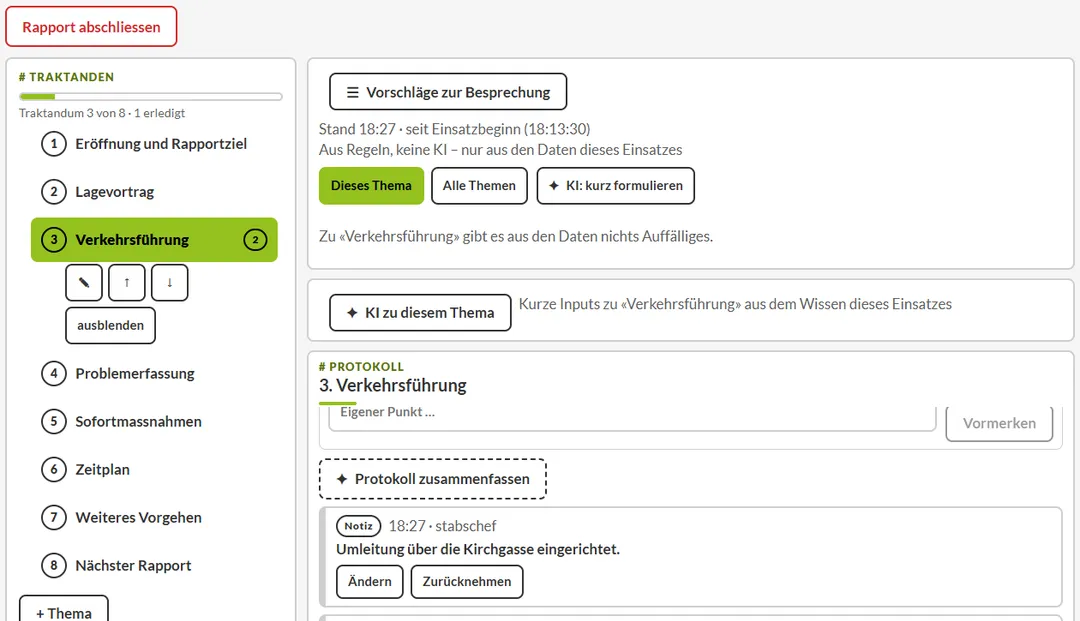Open the Zeitplan agenda item

(x=154, y=470)
